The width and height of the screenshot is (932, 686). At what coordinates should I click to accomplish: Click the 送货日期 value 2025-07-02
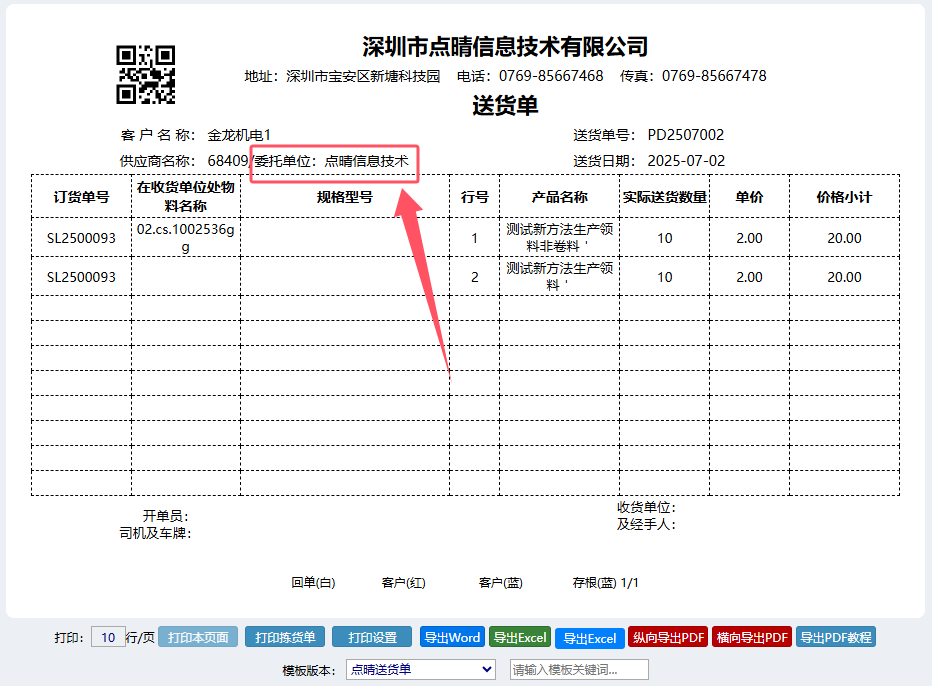point(686,161)
